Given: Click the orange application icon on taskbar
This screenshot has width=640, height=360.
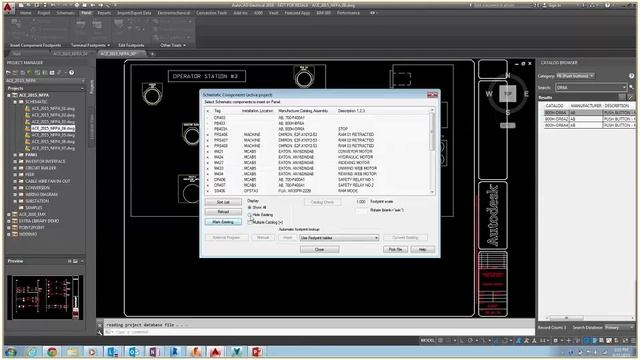Looking at the screenshot, I should point(195,352).
